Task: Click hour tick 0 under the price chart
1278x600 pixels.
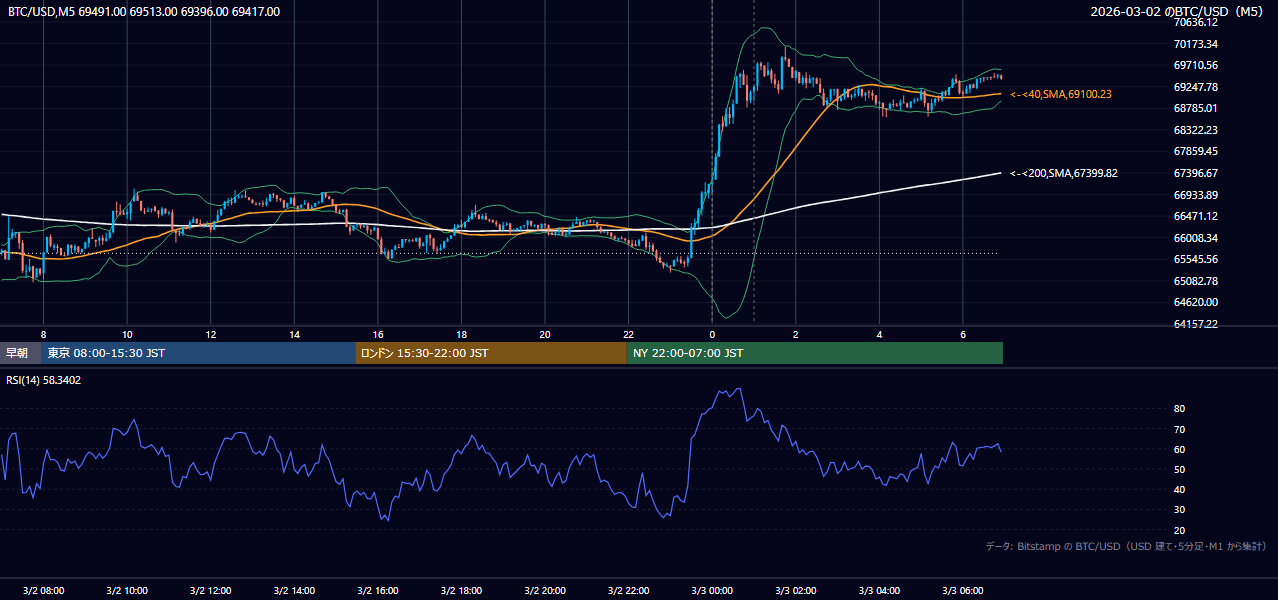Action: click(712, 334)
